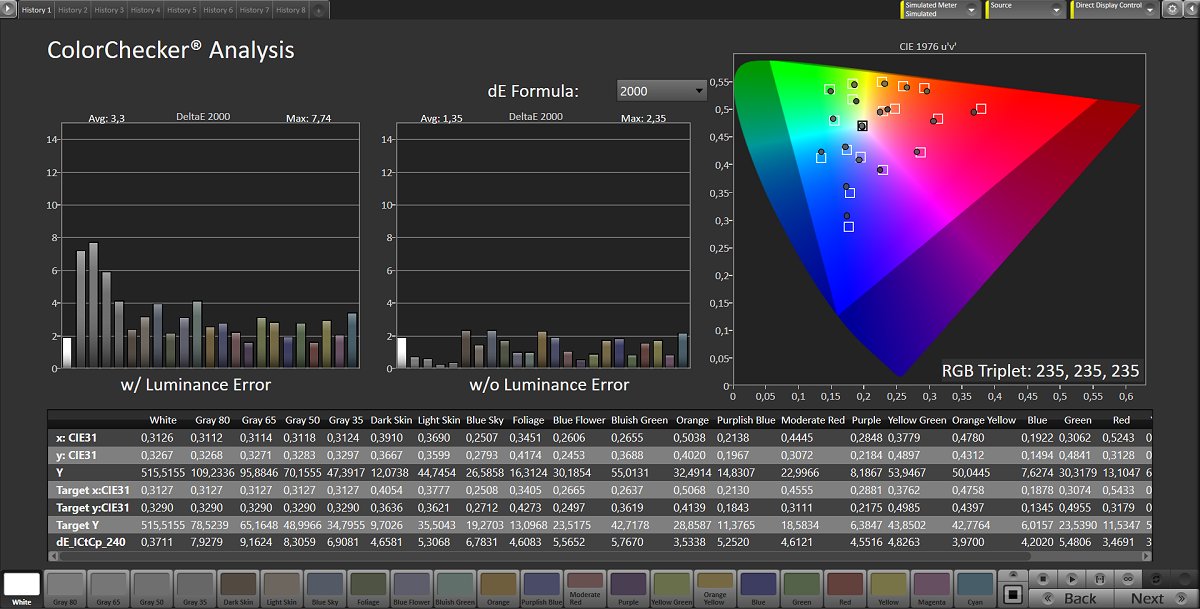This screenshot has width=1200, height=609.
Task: Switch to the History 3 tab
Action: point(108,10)
